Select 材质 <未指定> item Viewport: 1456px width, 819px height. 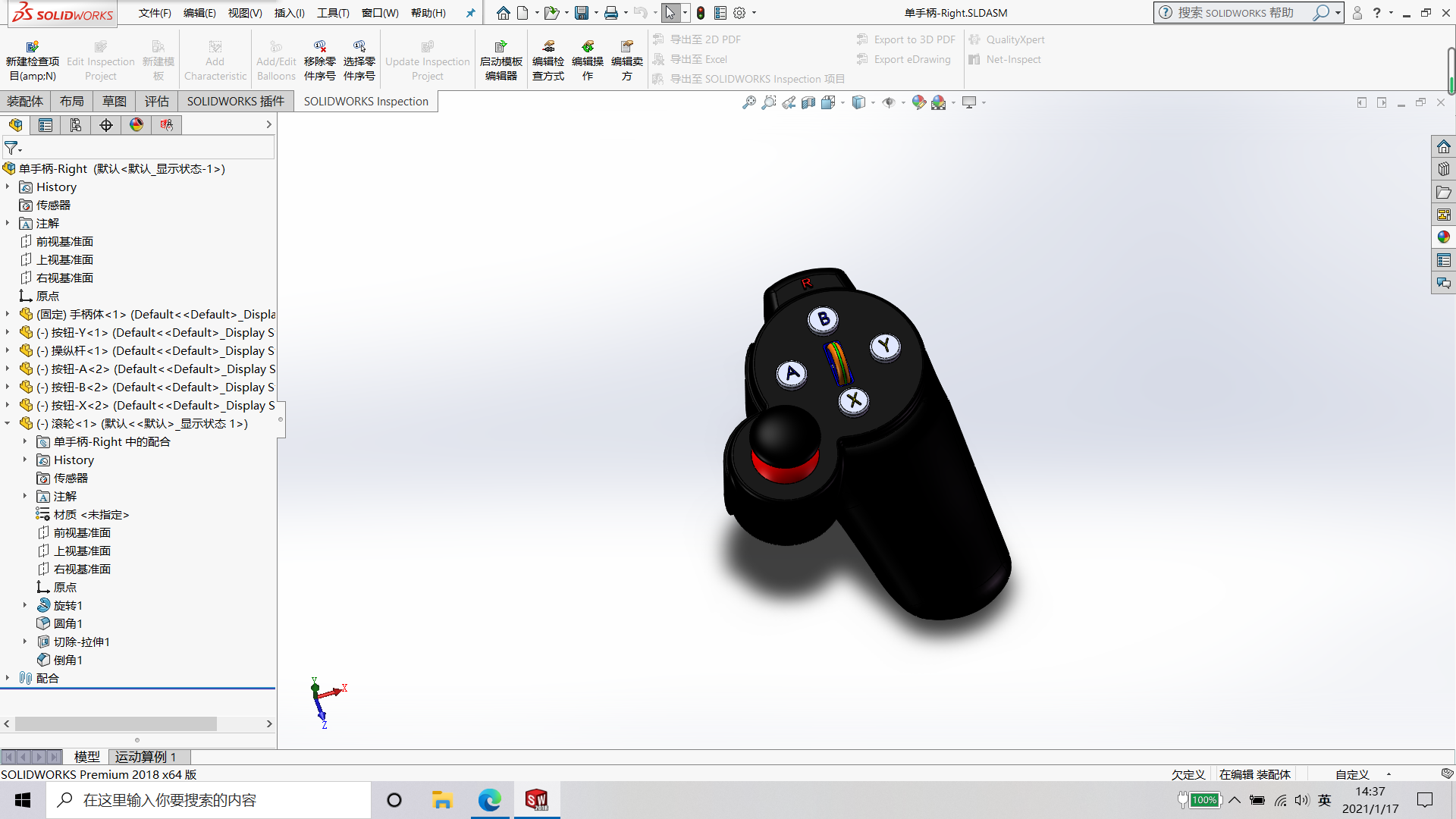(x=91, y=514)
